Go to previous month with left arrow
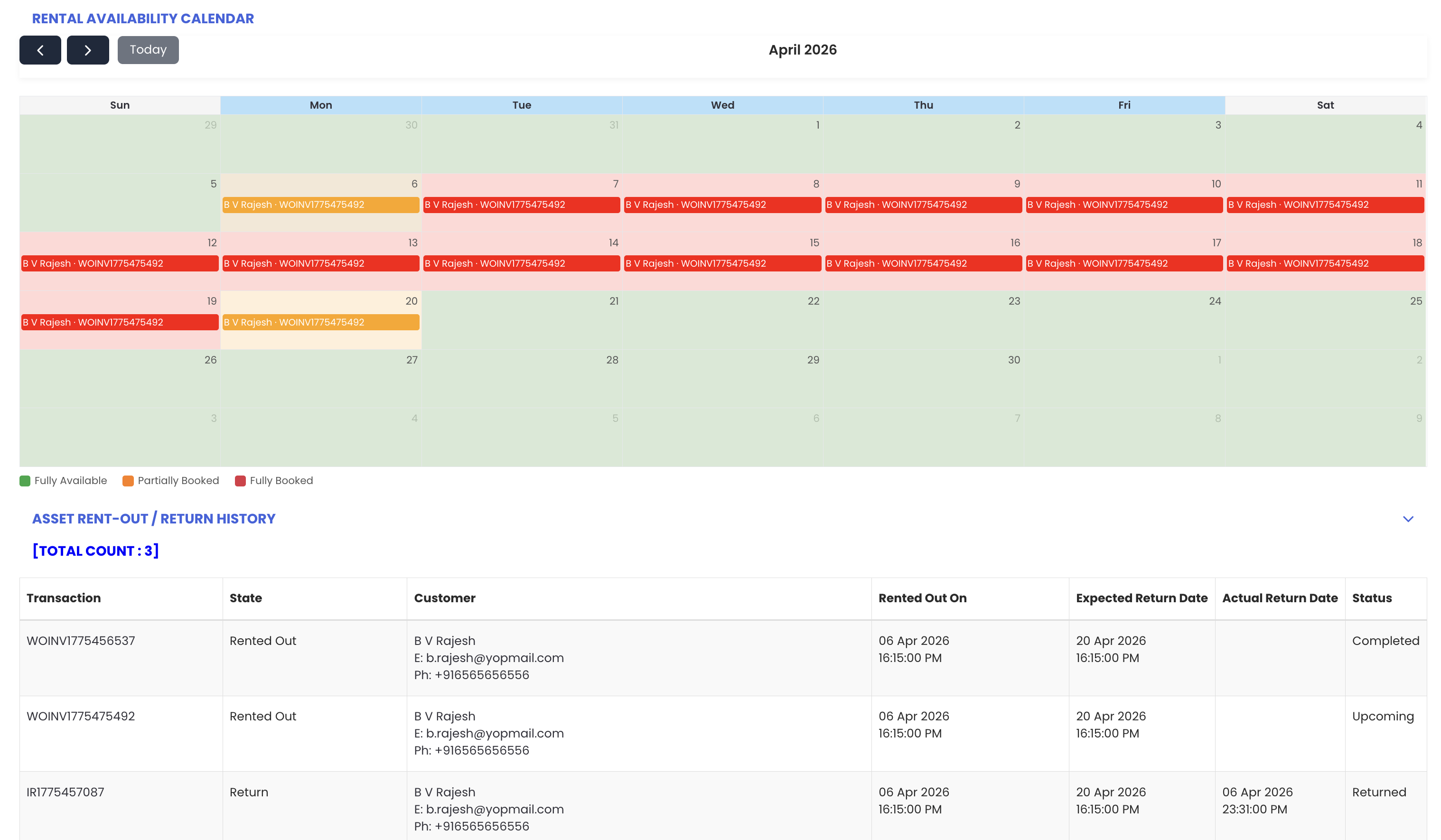The image size is (1441, 840). click(40, 50)
